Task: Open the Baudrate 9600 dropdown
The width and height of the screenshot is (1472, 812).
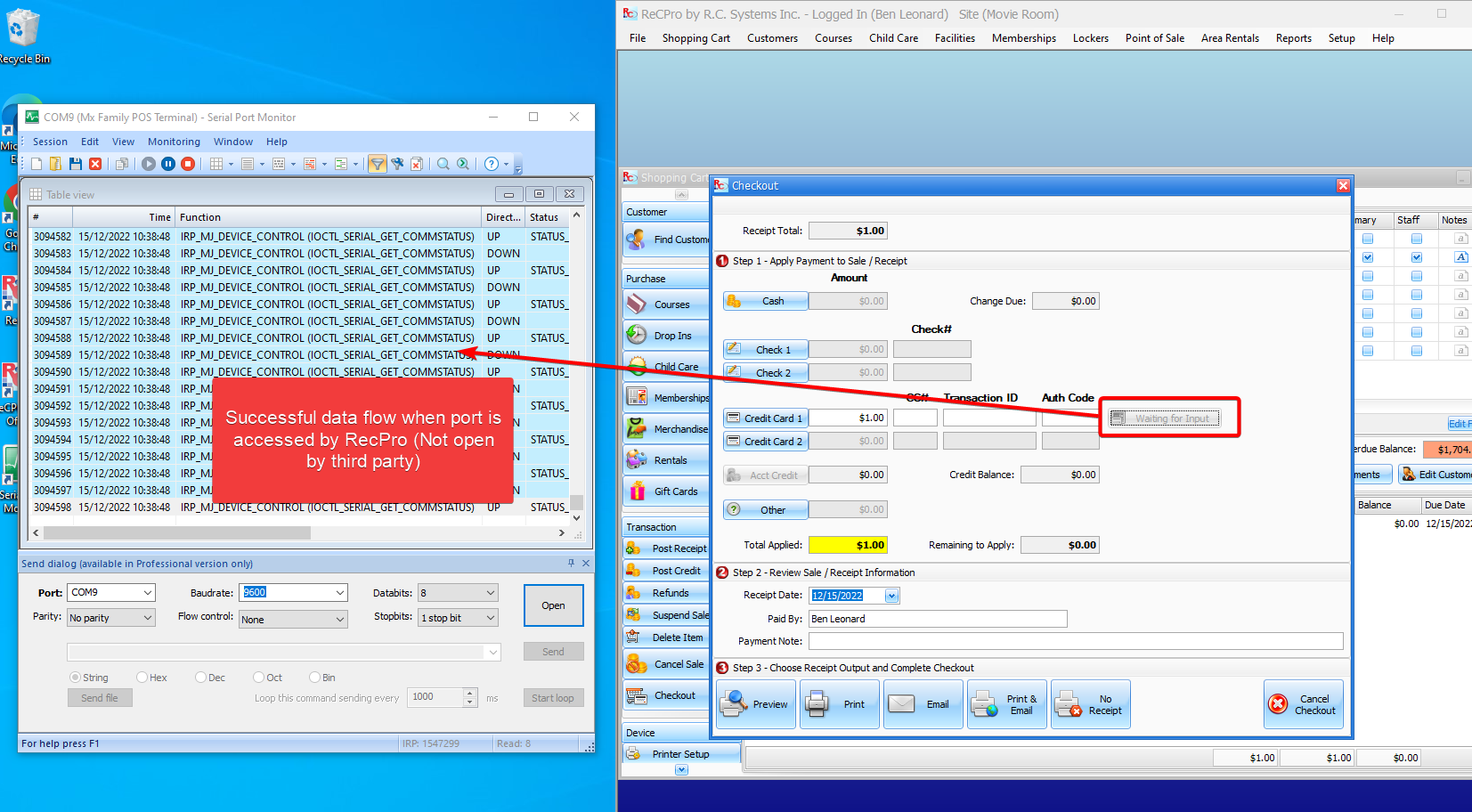Action: click(340, 593)
